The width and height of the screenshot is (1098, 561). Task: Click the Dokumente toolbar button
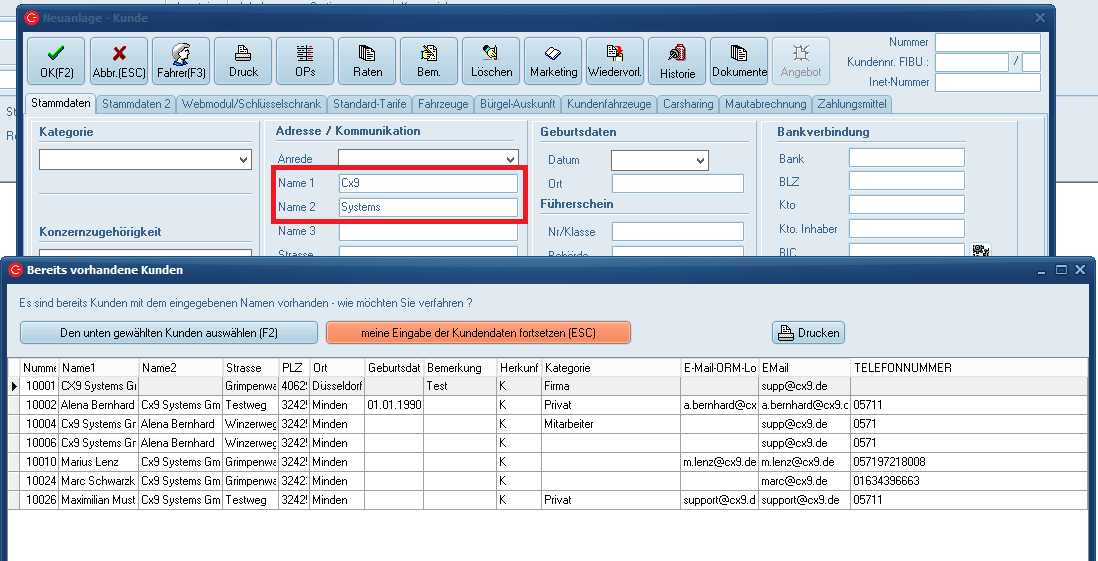[739, 61]
